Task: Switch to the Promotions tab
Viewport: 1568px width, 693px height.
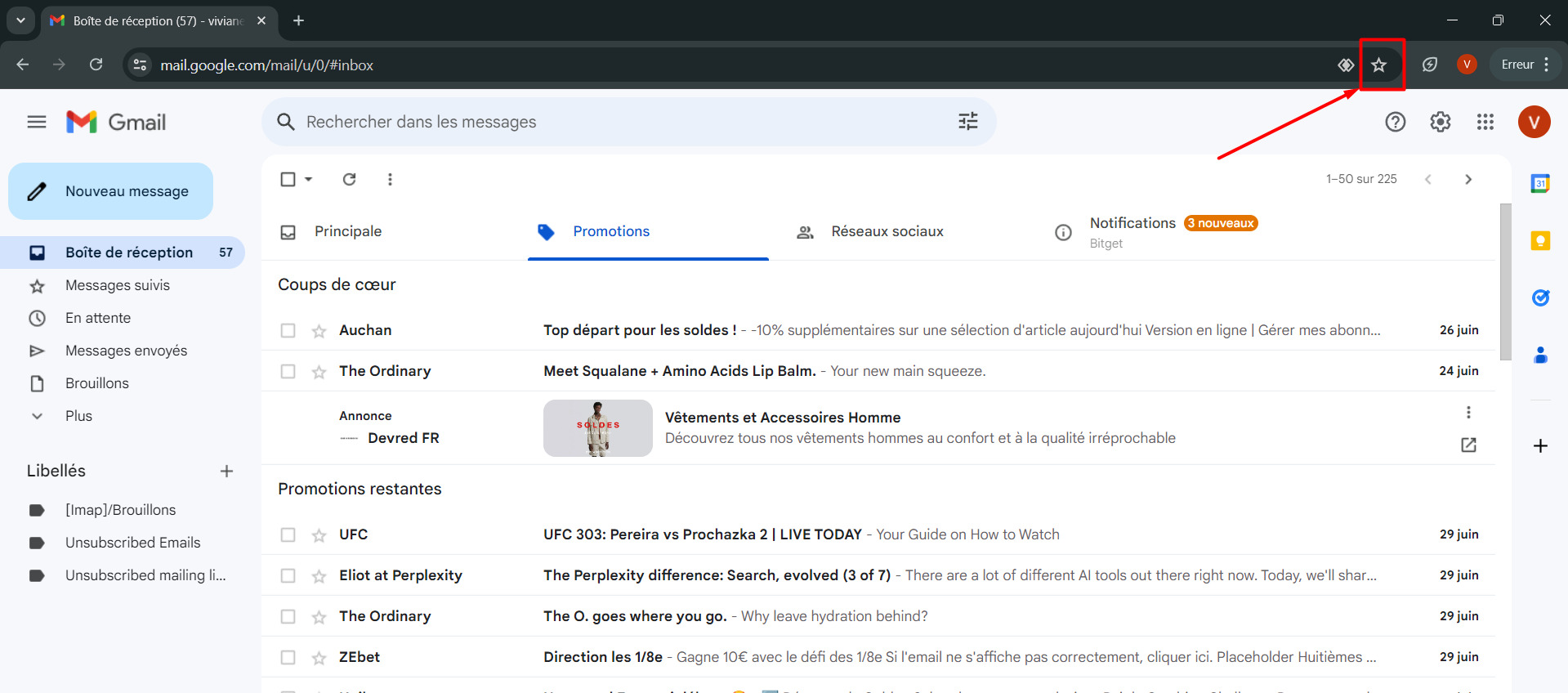Action: click(x=649, y=231)
